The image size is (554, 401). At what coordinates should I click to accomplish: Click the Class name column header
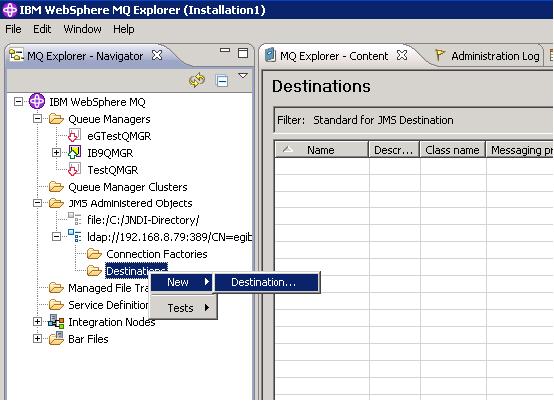453,150
